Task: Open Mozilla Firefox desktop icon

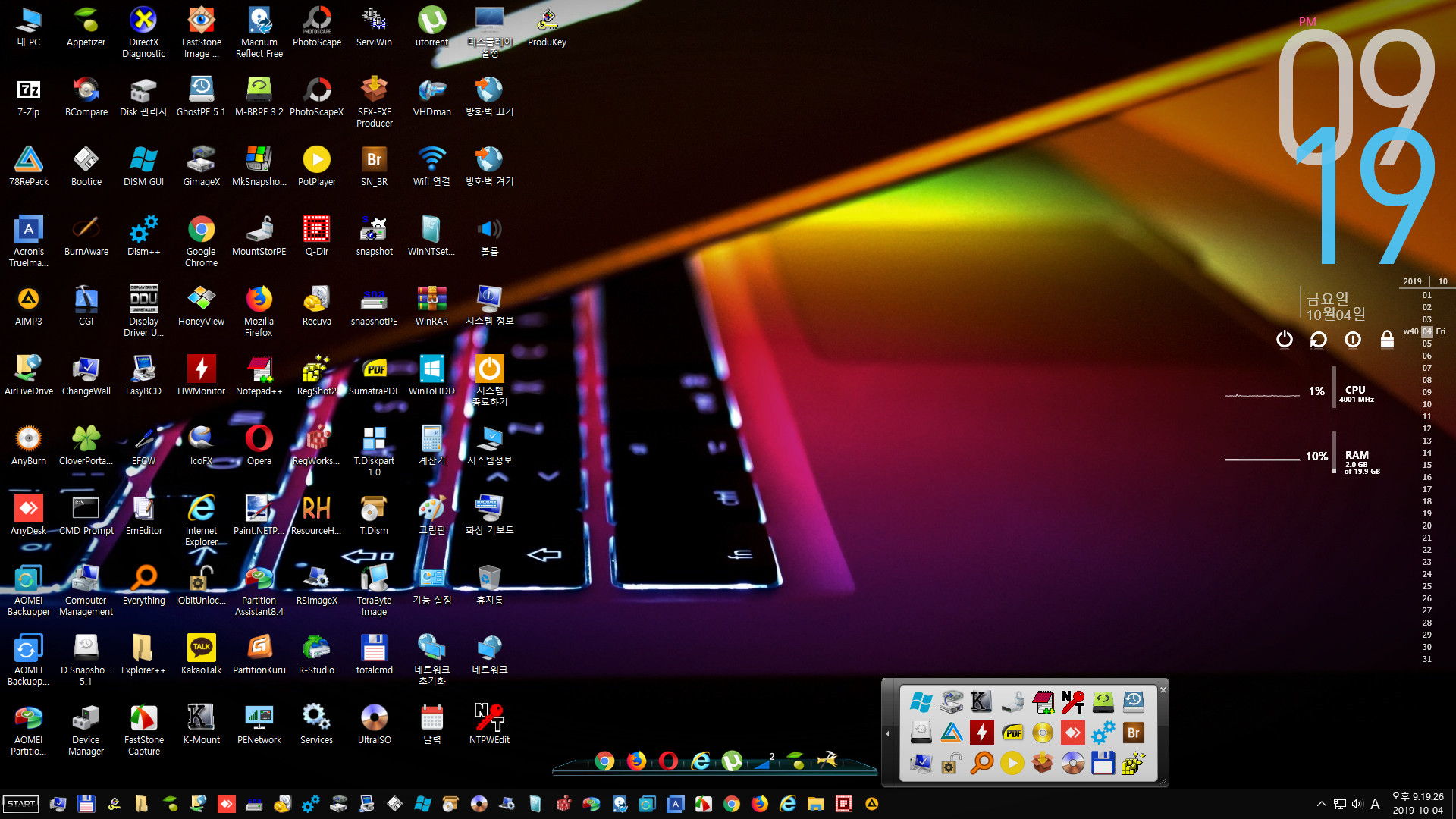Action: (259, 312)
